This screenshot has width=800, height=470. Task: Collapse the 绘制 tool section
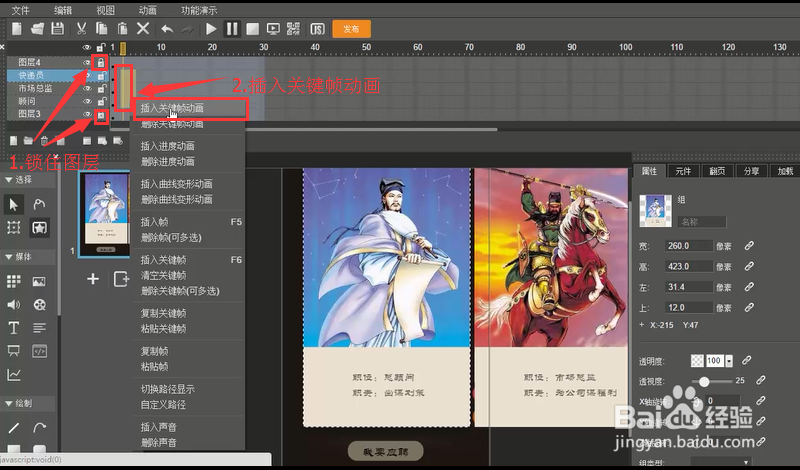[9, 403]
